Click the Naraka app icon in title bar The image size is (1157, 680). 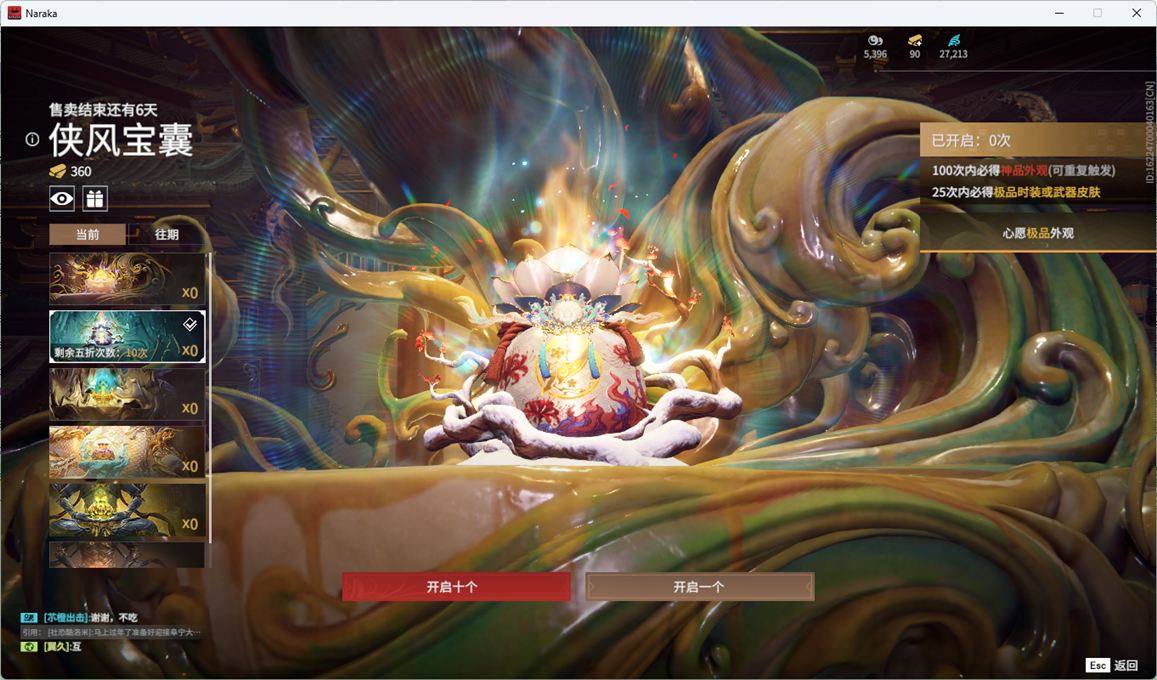click(x=14, y=13)
